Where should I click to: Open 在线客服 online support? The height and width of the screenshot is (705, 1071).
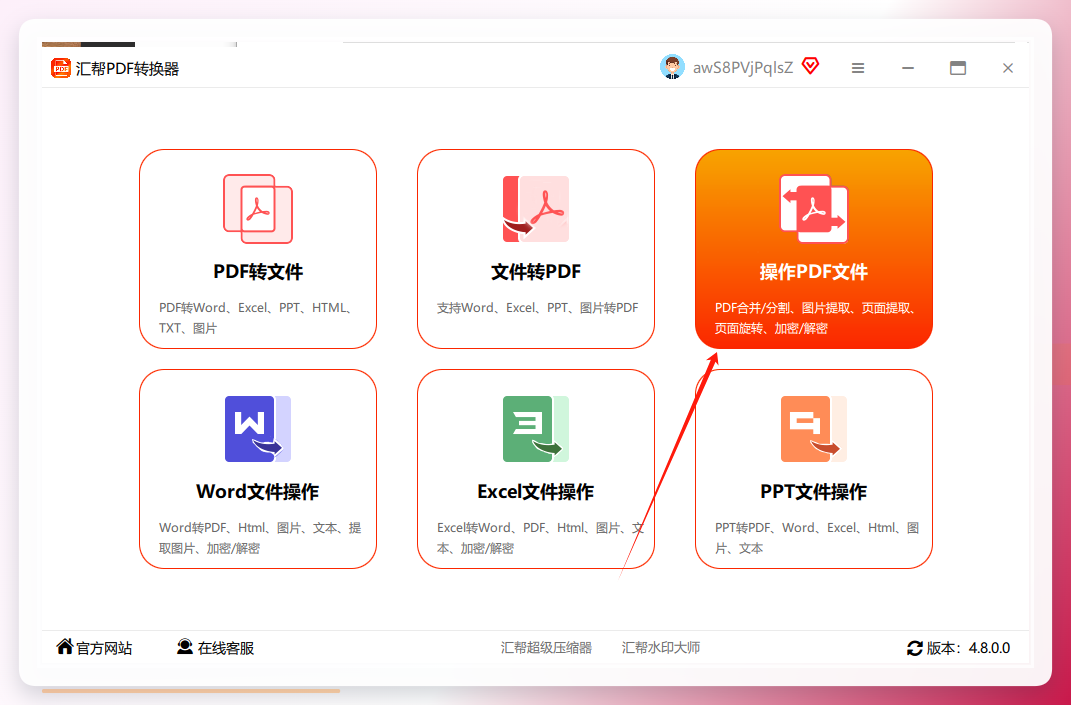(x=226, y=648)
